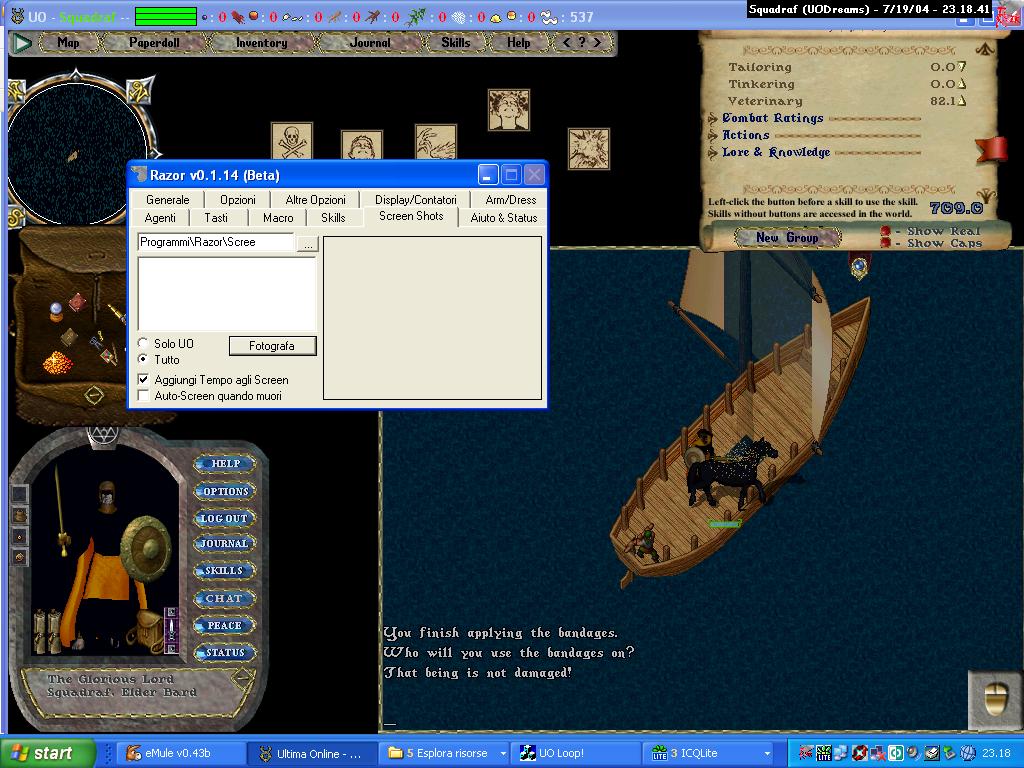Viewport: 1024px width, 768px height.
Task: Click the reaching hand spell icon
Action: click(x=436, y=142)
